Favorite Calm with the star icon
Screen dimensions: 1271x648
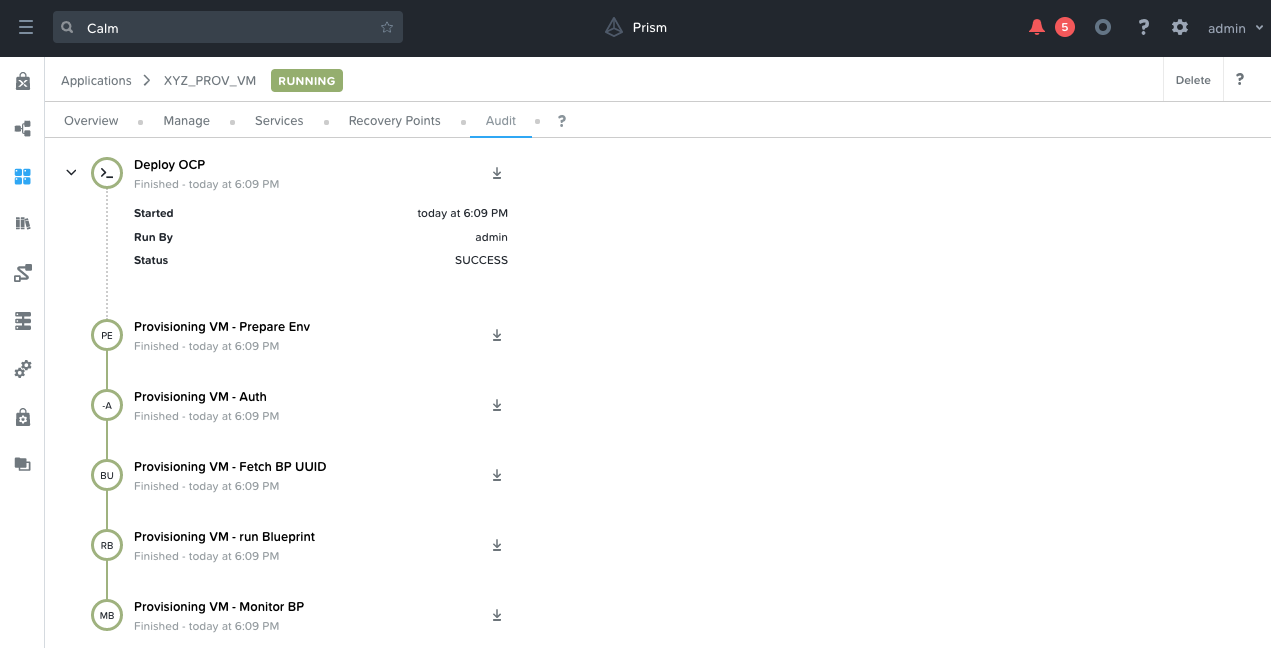point(387,28)
